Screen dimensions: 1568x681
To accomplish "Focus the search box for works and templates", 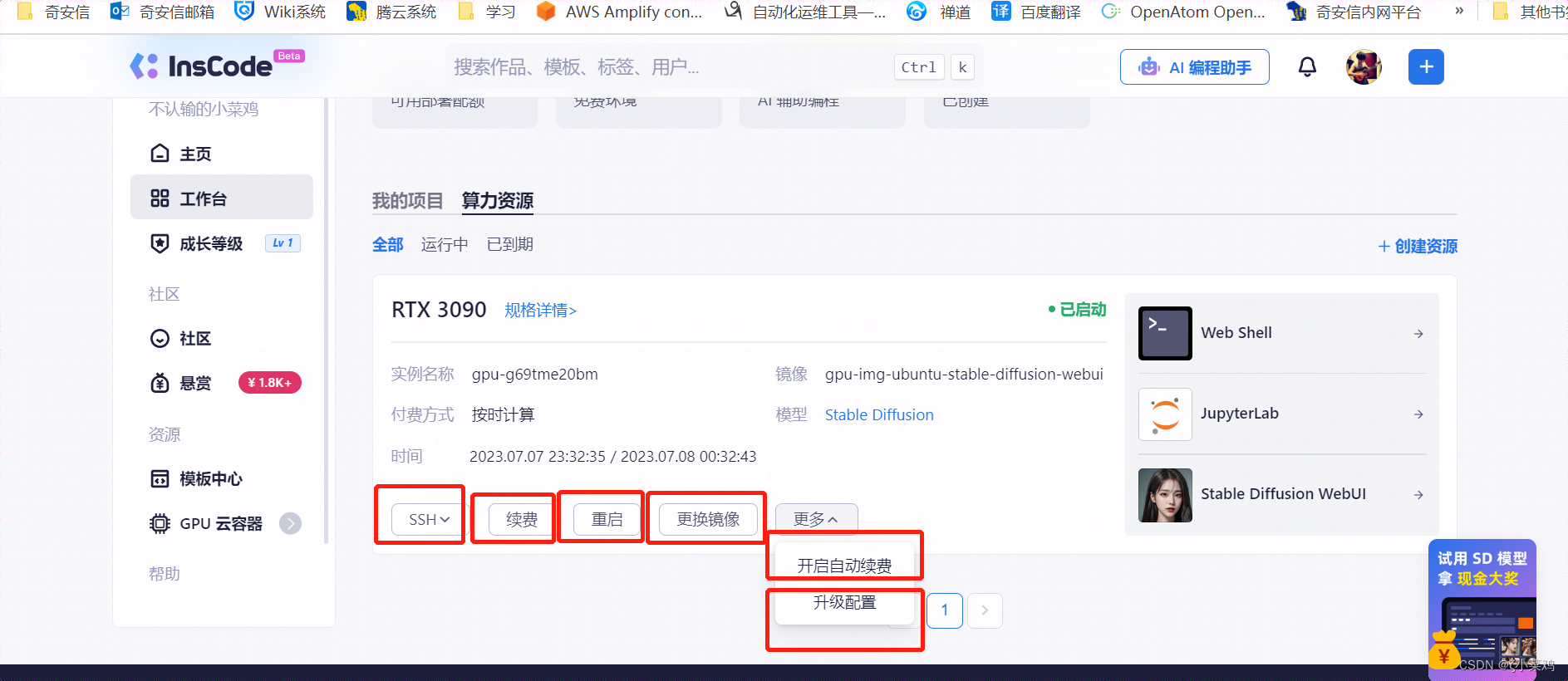I will coord(715,66).
